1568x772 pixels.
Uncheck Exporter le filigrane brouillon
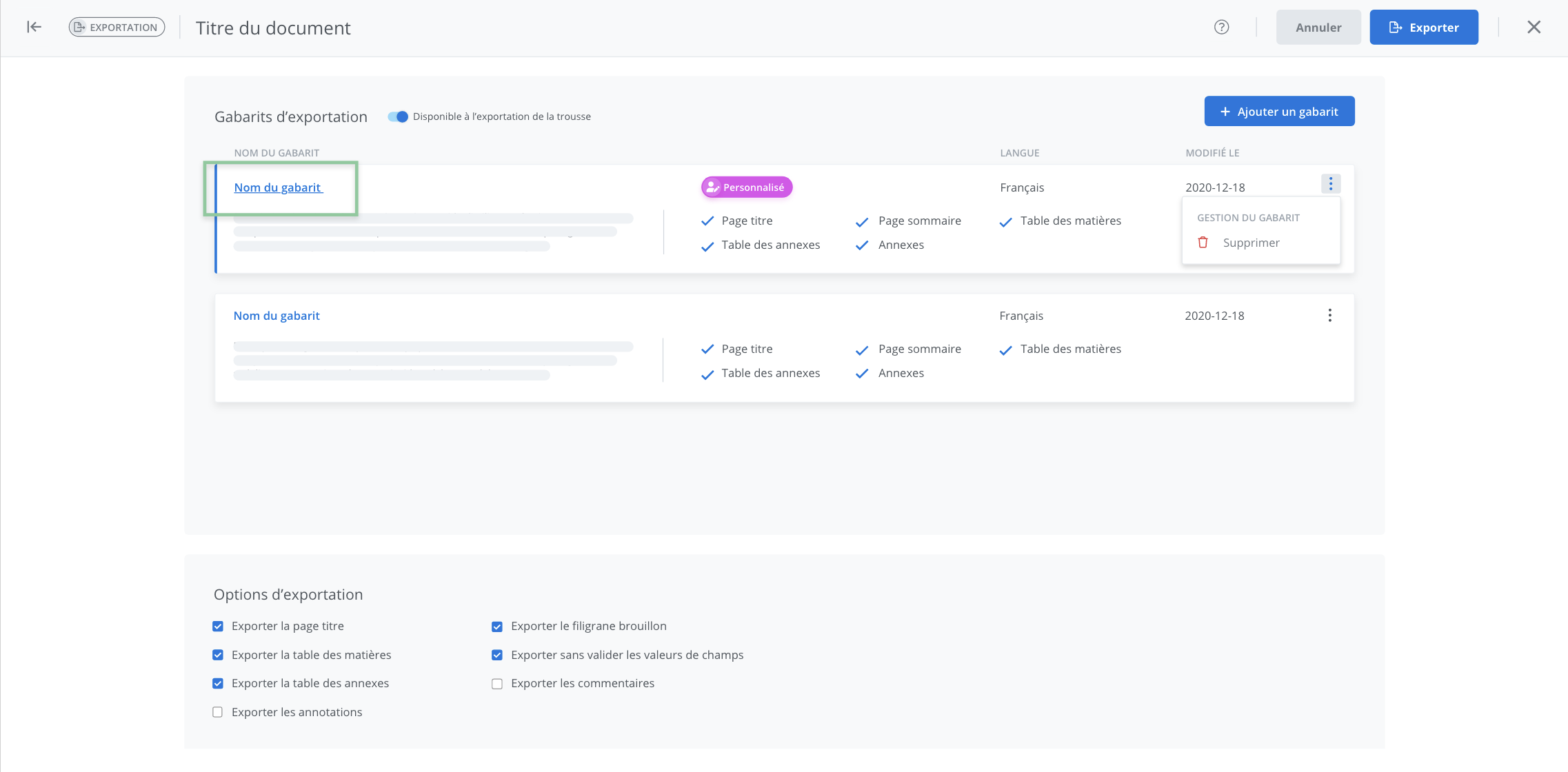496,627
